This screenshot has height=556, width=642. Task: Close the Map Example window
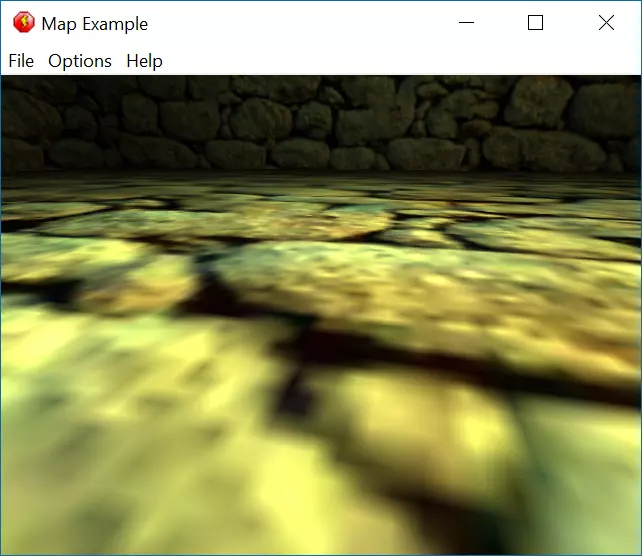[x=606, y=23]
